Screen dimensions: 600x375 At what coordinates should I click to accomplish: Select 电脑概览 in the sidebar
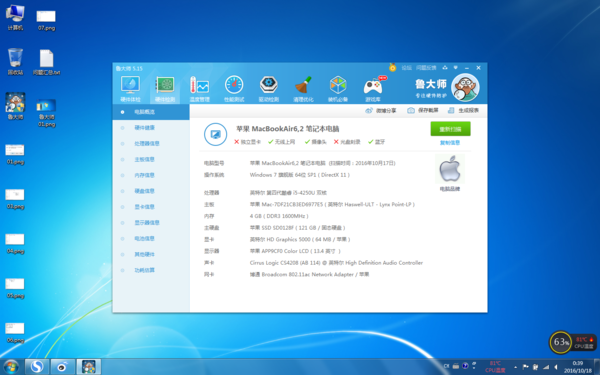tap(151, 112)
